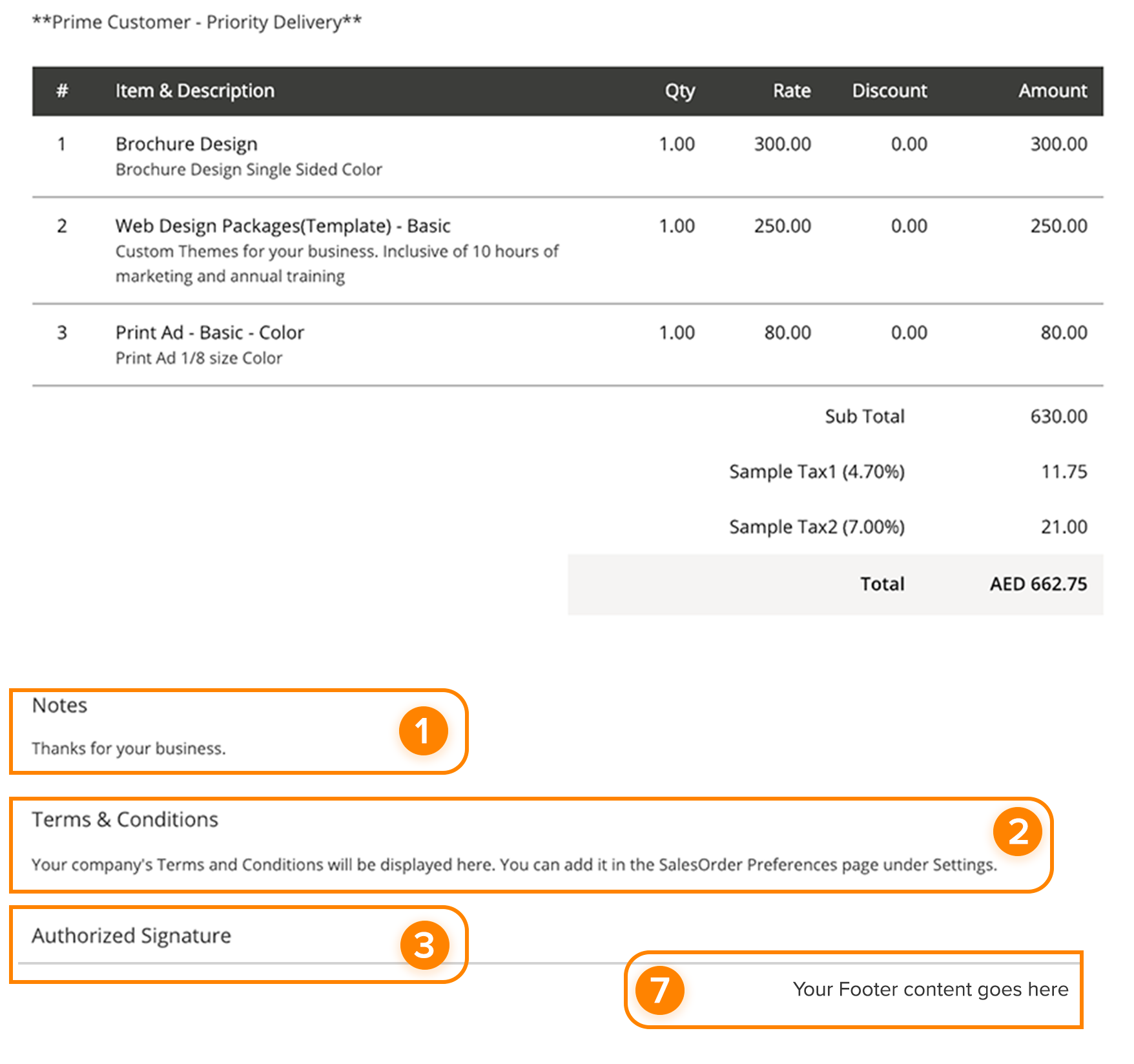Click the 'Item & Description' column header

194,91
